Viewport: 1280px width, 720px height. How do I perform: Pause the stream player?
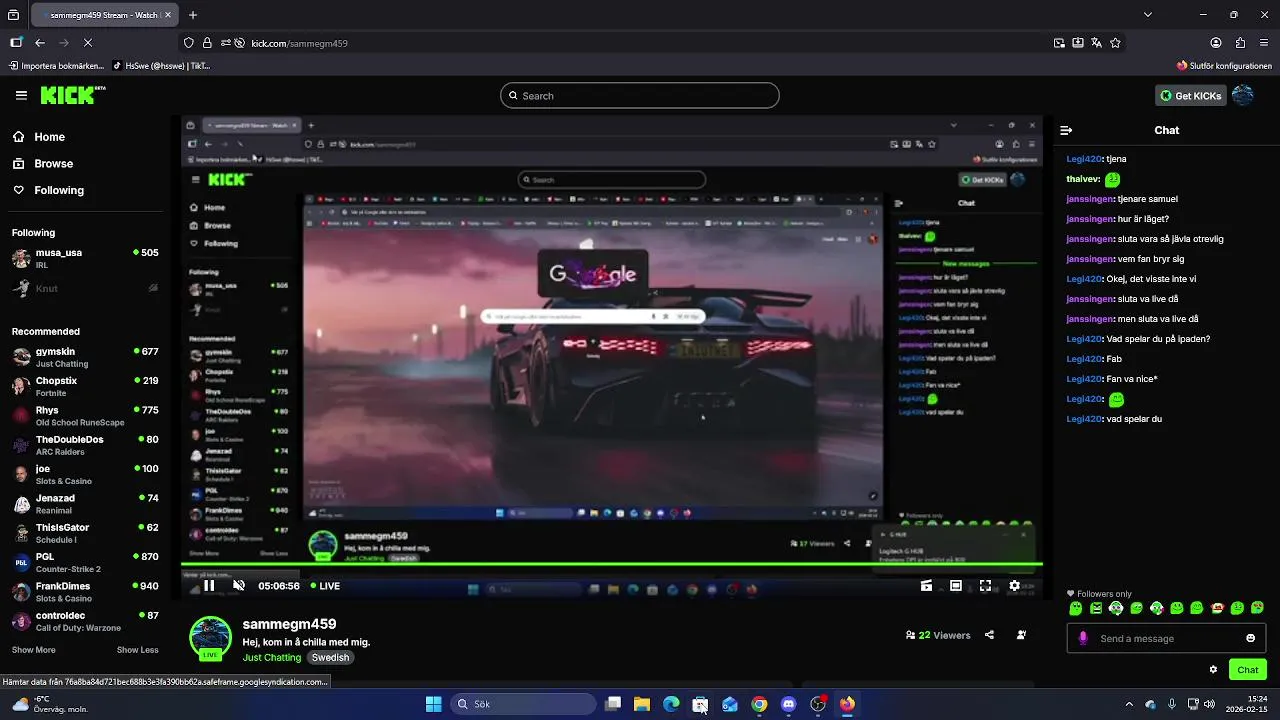[209, 586]
